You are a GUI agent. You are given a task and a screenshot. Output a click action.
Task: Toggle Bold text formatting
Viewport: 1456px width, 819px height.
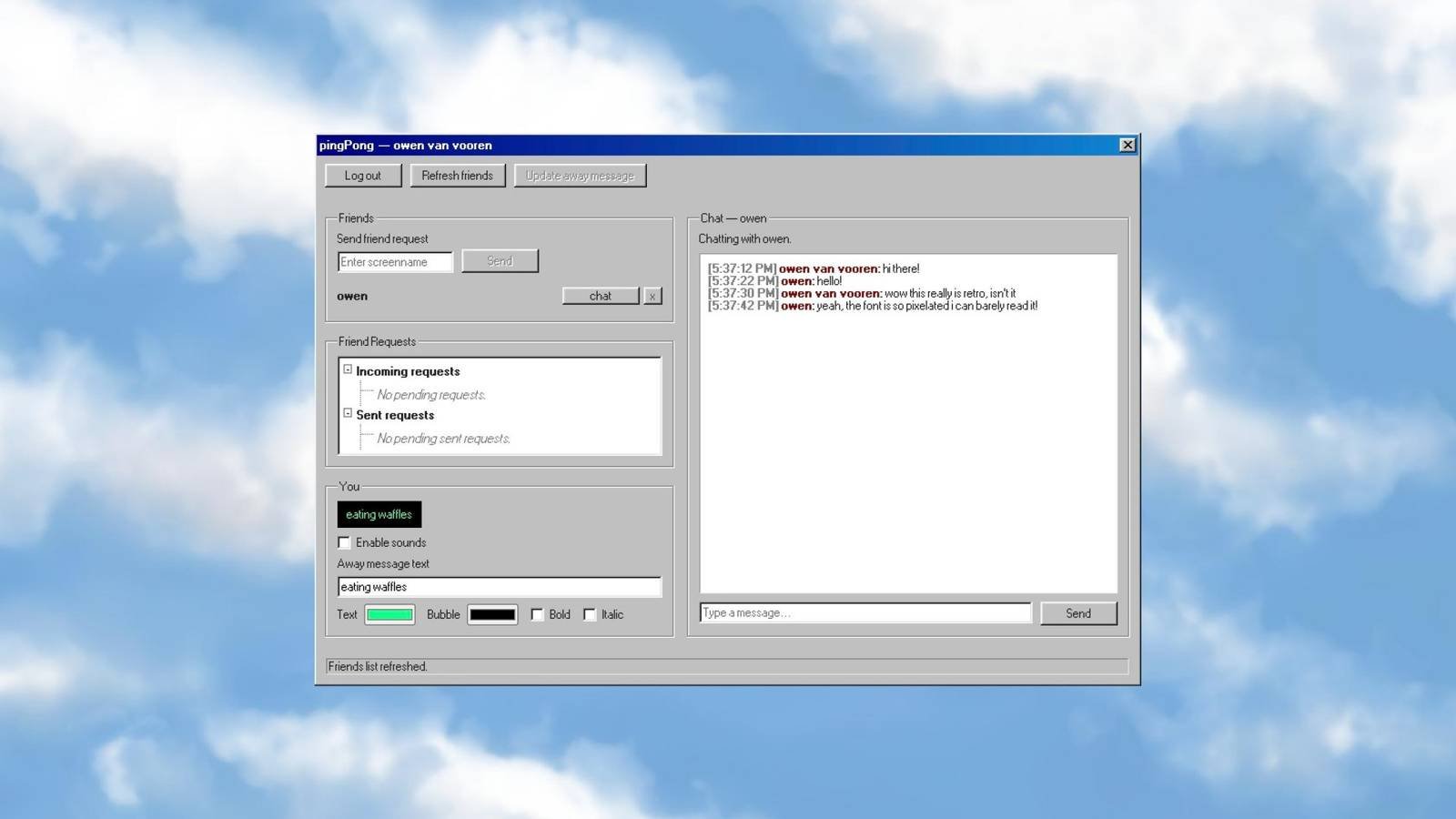[x=537, y=614]
